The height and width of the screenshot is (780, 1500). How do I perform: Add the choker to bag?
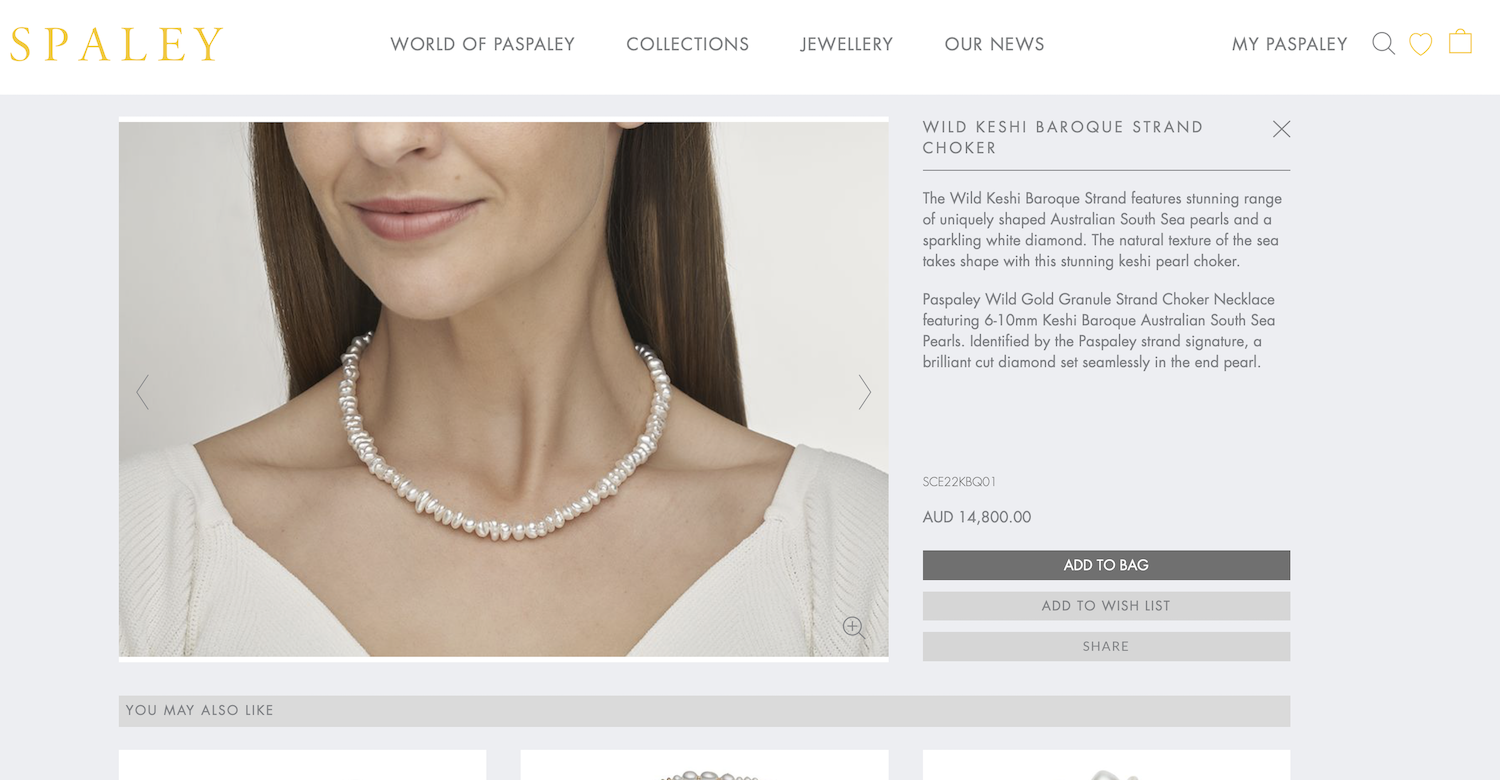1106,565
